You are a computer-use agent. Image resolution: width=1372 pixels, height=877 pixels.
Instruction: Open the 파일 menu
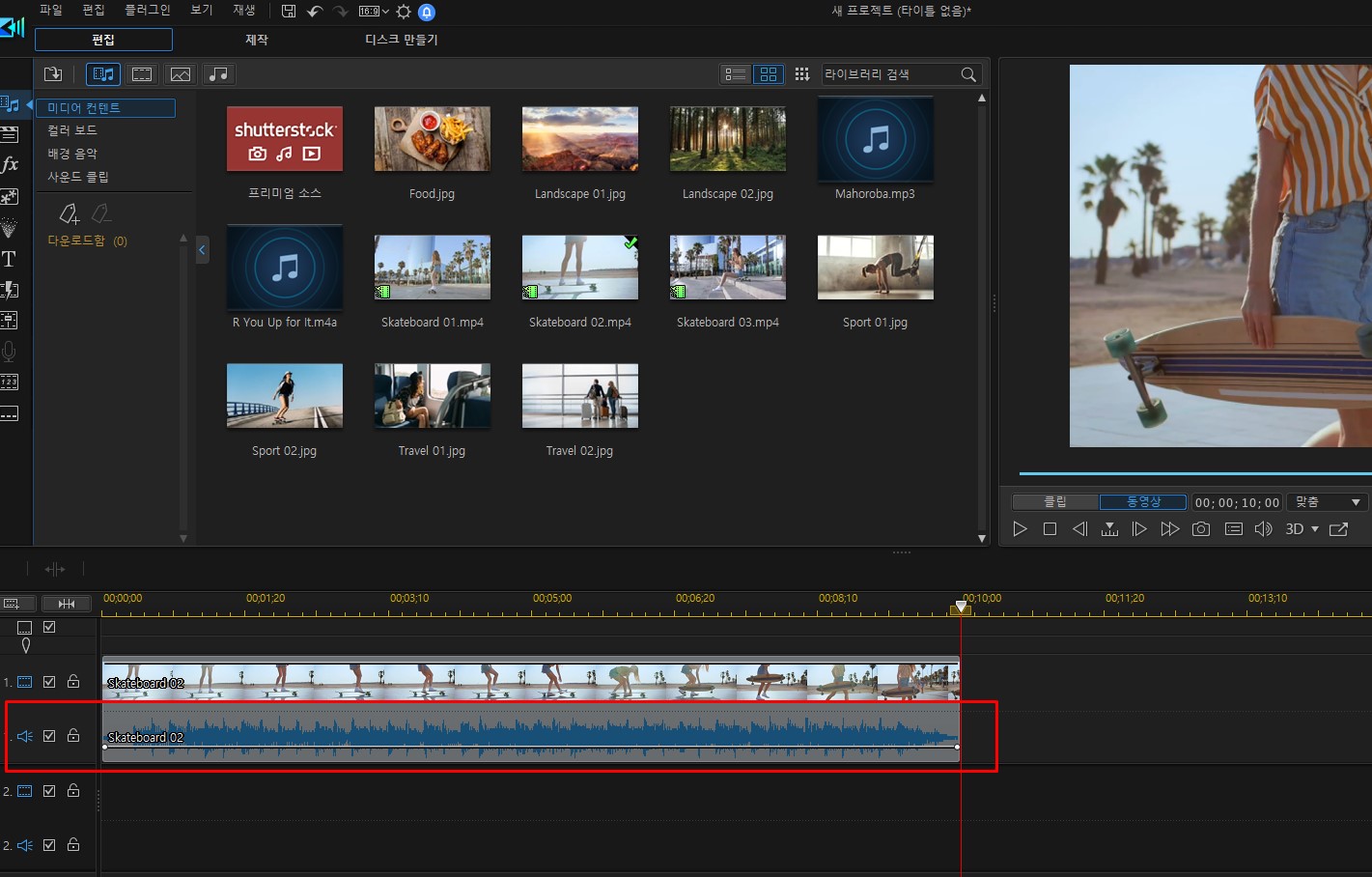tap(50, 10)
